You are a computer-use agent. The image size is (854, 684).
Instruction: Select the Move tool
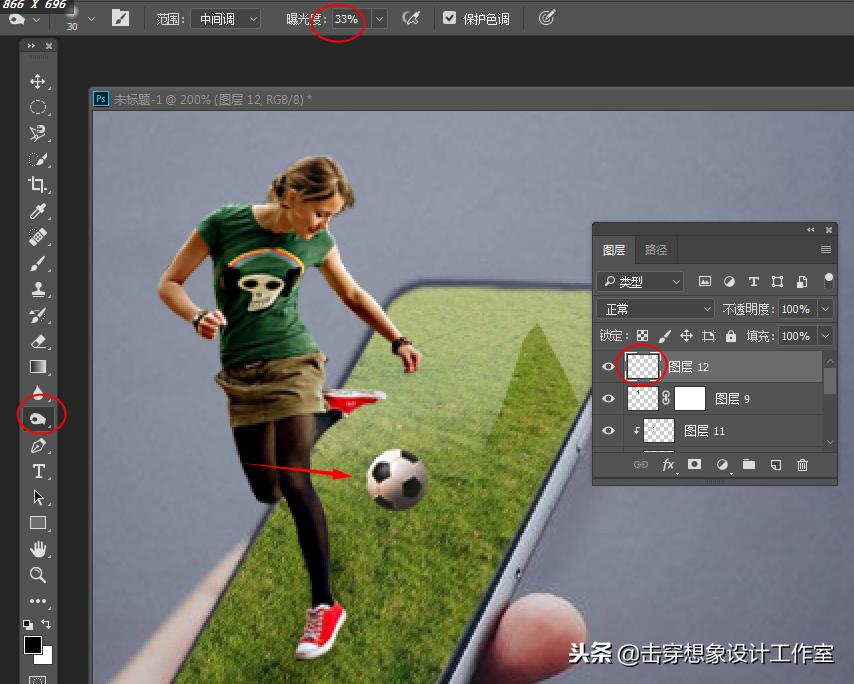pos(38,81)
